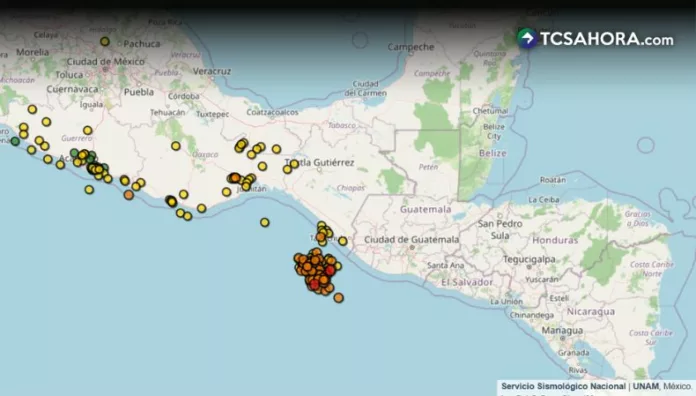Click the Yuscarán label
Image resolution: width=696 pixels, height=396 pixels.
click(x=542, y=279)
